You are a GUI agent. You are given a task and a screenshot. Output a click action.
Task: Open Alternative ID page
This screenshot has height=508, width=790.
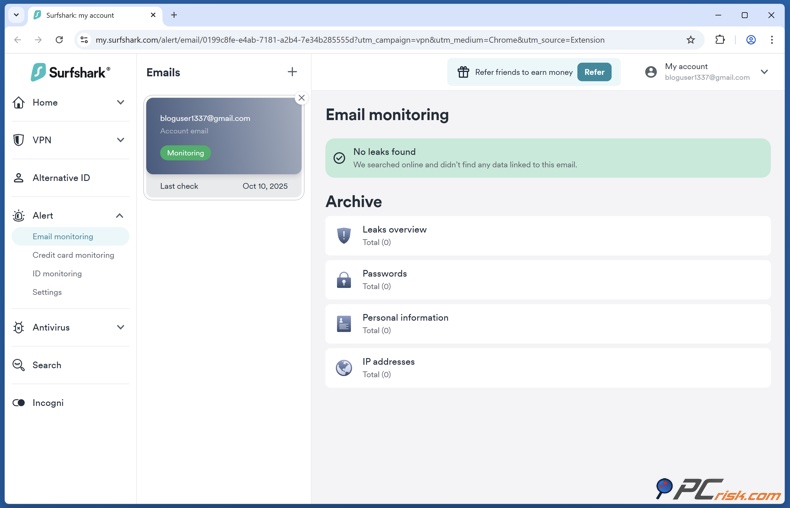pyautogui.click(x=60, y=178)
